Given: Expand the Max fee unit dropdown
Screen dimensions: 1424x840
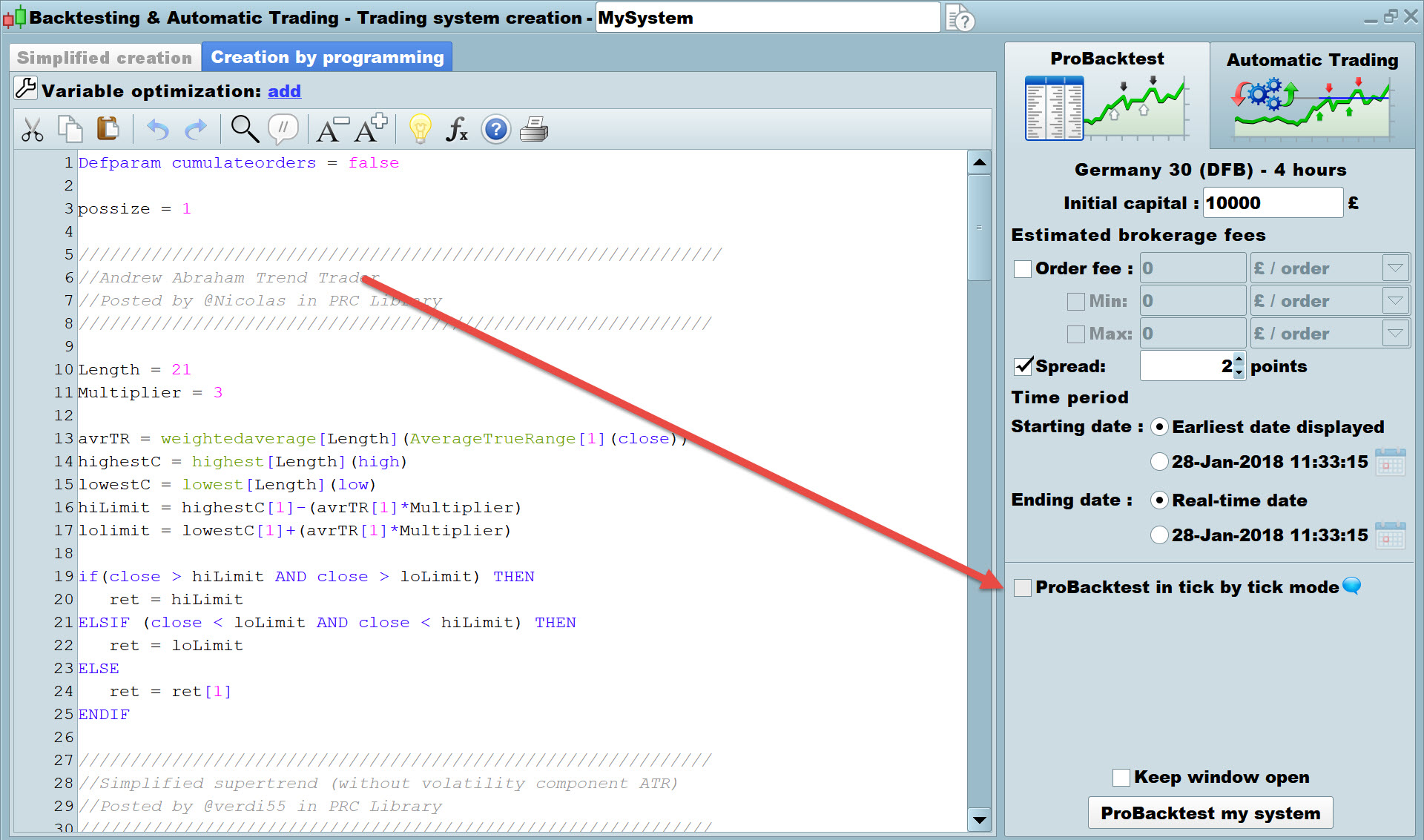Looking at the screenshot, I should click(1395, 334).
